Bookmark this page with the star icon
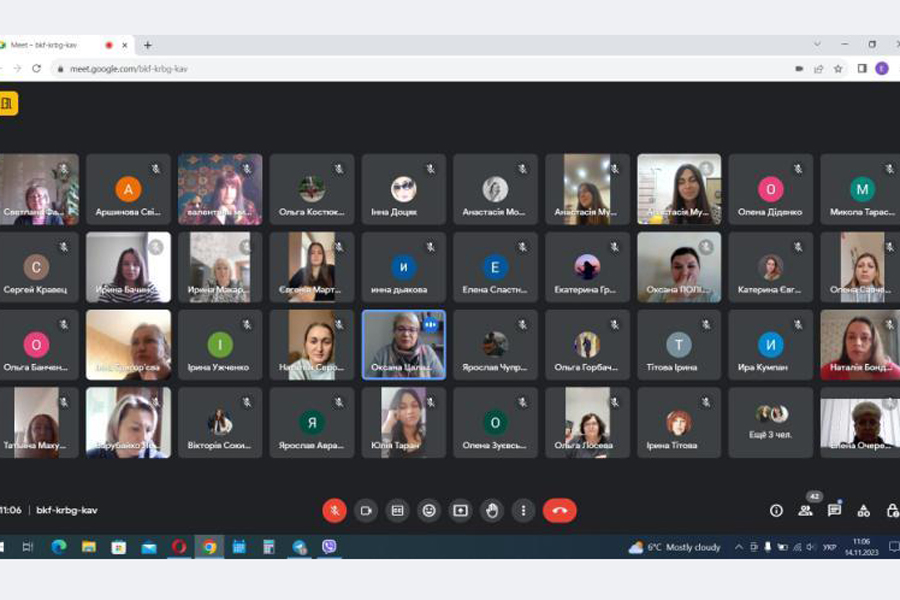 [x=838, y=69]
